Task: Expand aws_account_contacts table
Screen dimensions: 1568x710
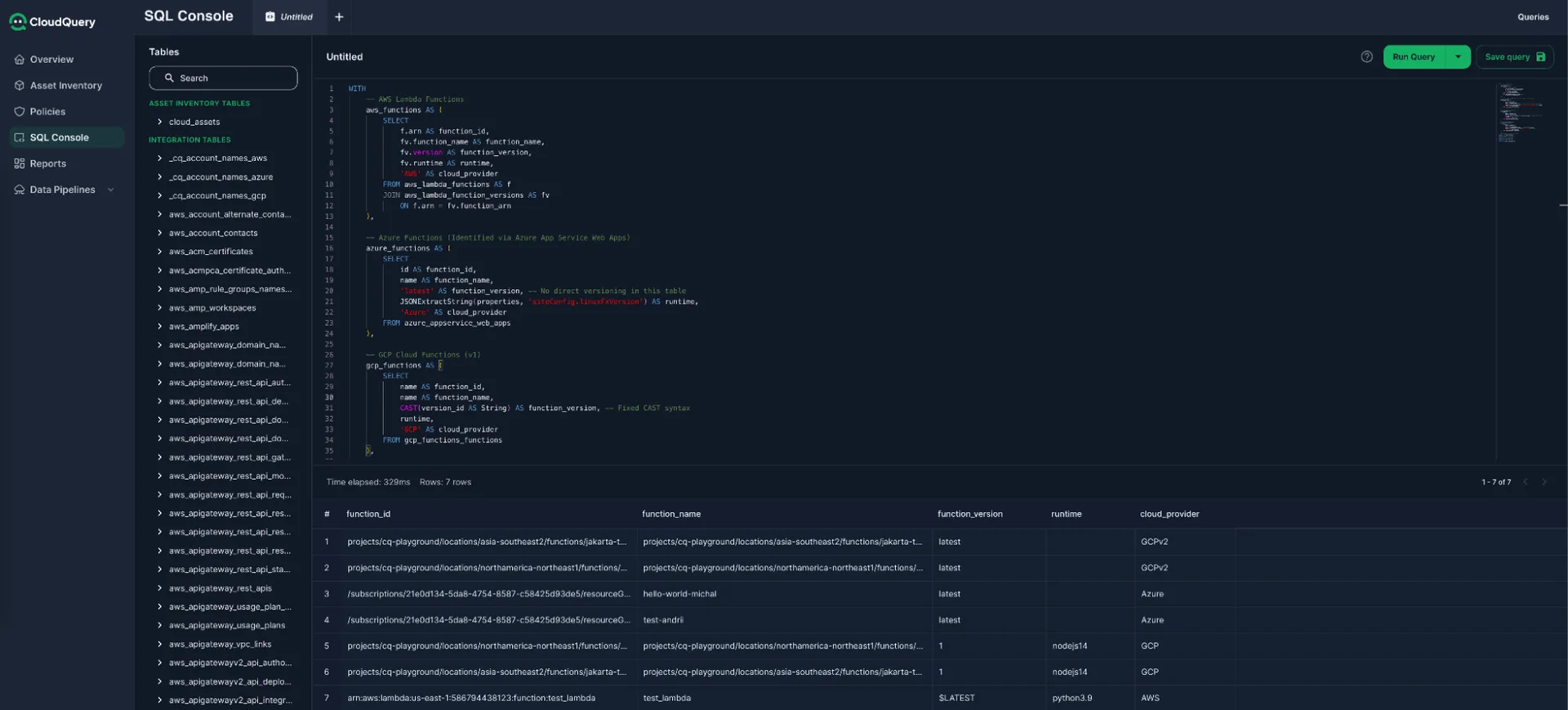Action: [159, 233]
